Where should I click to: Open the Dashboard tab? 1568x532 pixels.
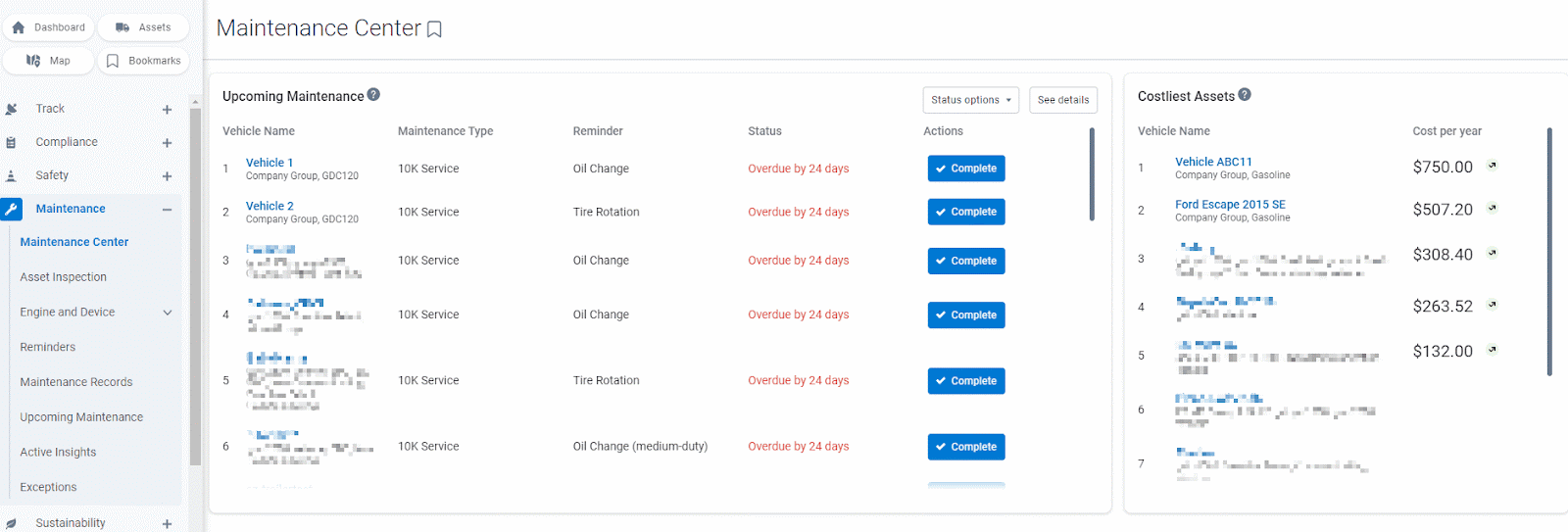pyautogui.click(x=49, y=27)
